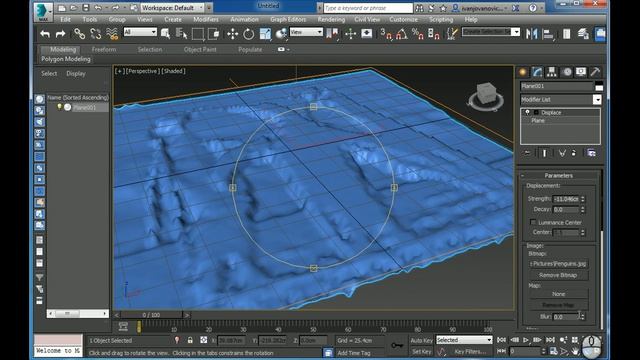
Task: Activate the Bind to Space Warp tool
Action: [112, 34]
